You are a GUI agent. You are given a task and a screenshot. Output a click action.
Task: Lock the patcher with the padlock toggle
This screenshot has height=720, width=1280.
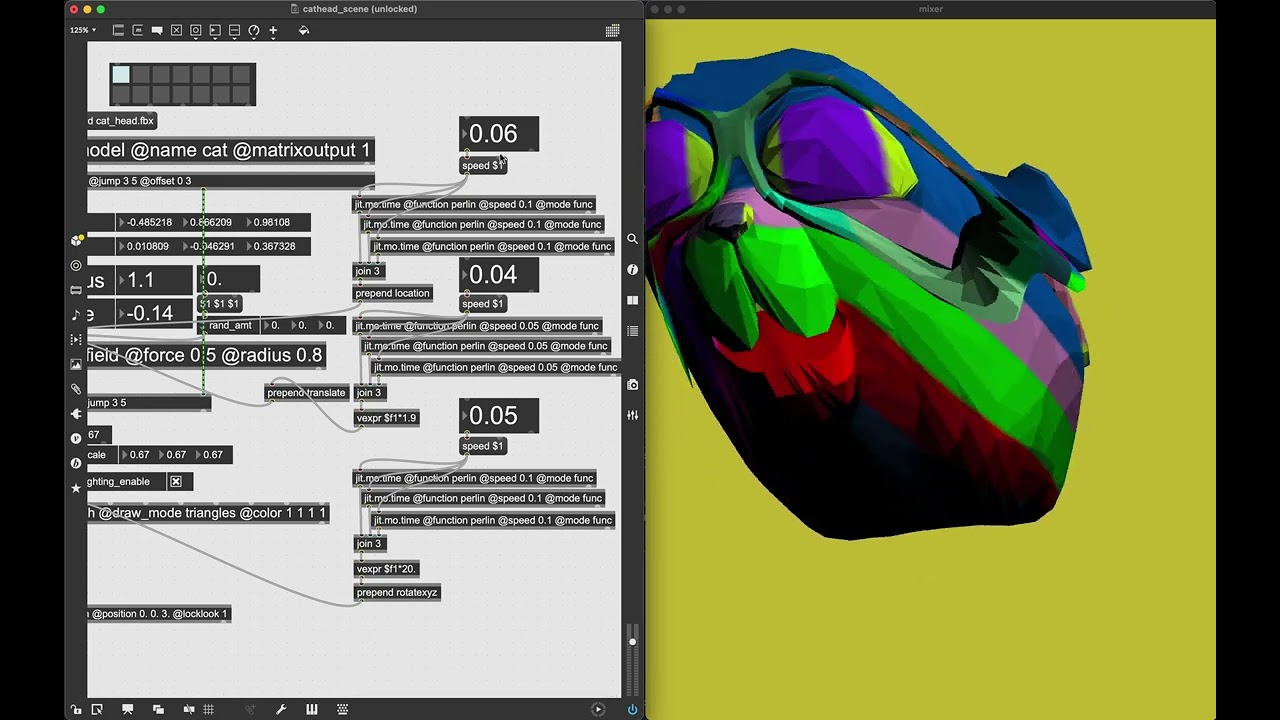(75, 709)
